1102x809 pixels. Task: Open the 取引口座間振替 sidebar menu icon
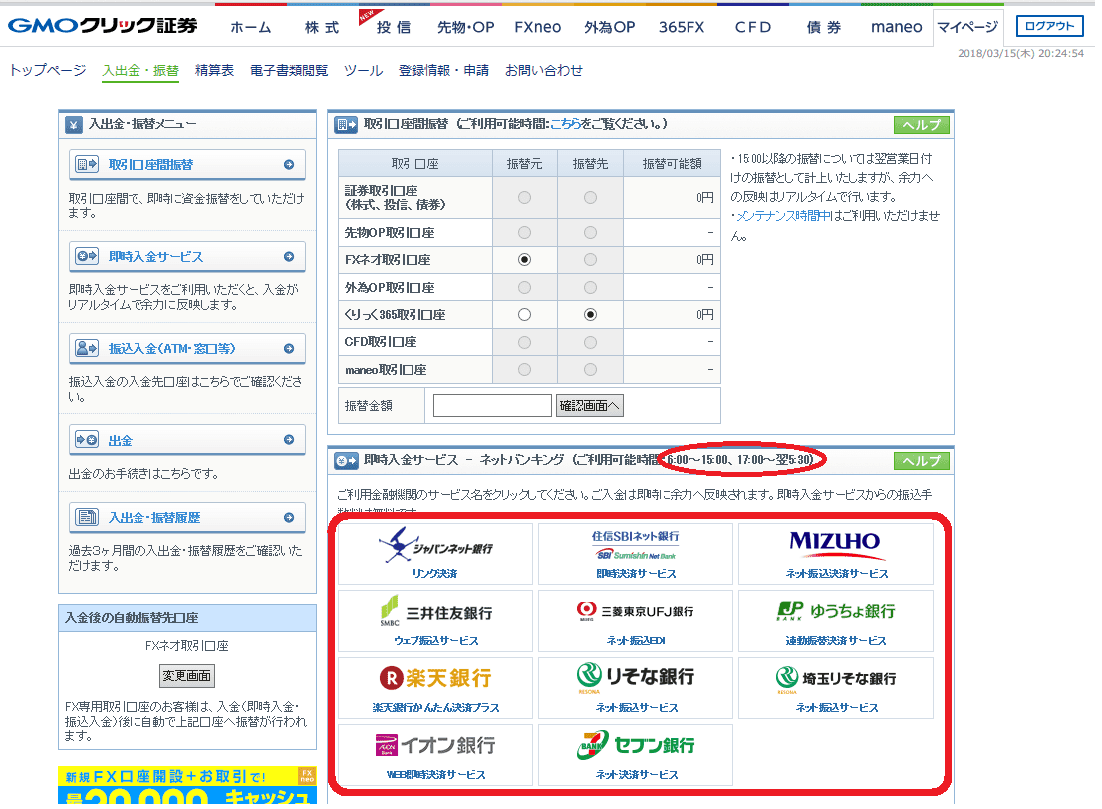[87, 164]
